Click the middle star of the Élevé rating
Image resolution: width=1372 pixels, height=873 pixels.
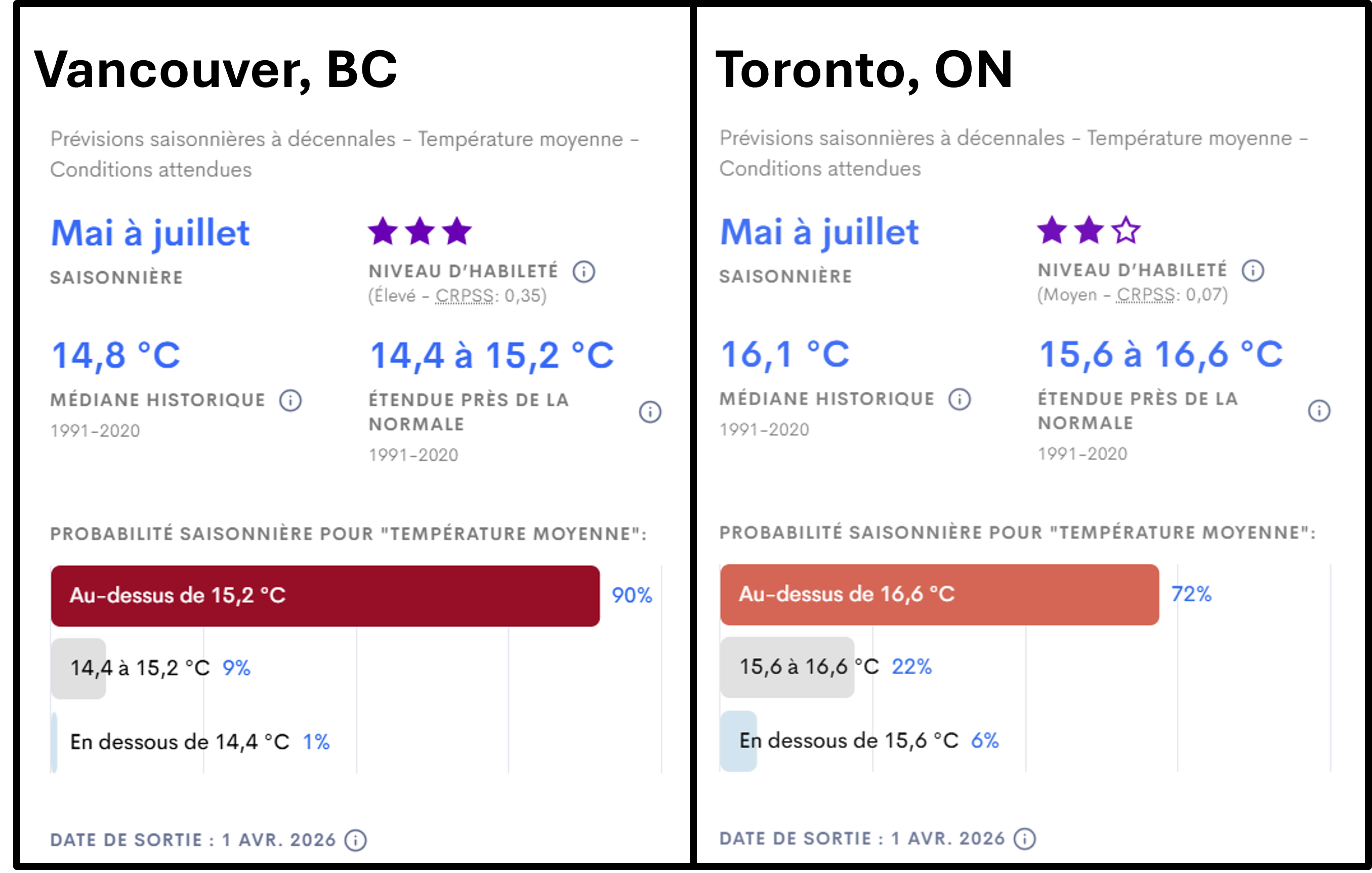click(x=420, y=231)
